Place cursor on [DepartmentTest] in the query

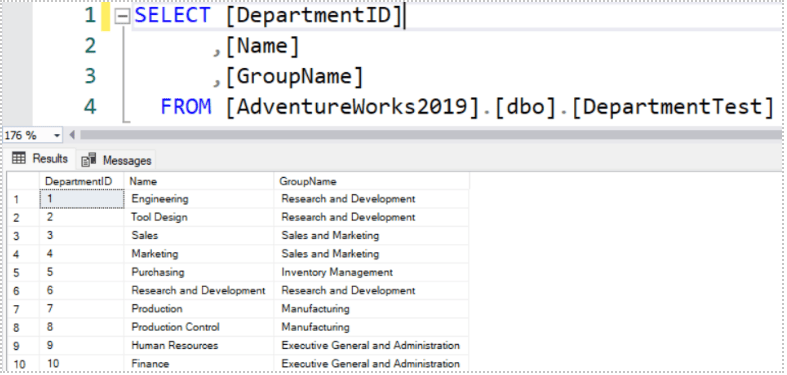coord(673,106)
